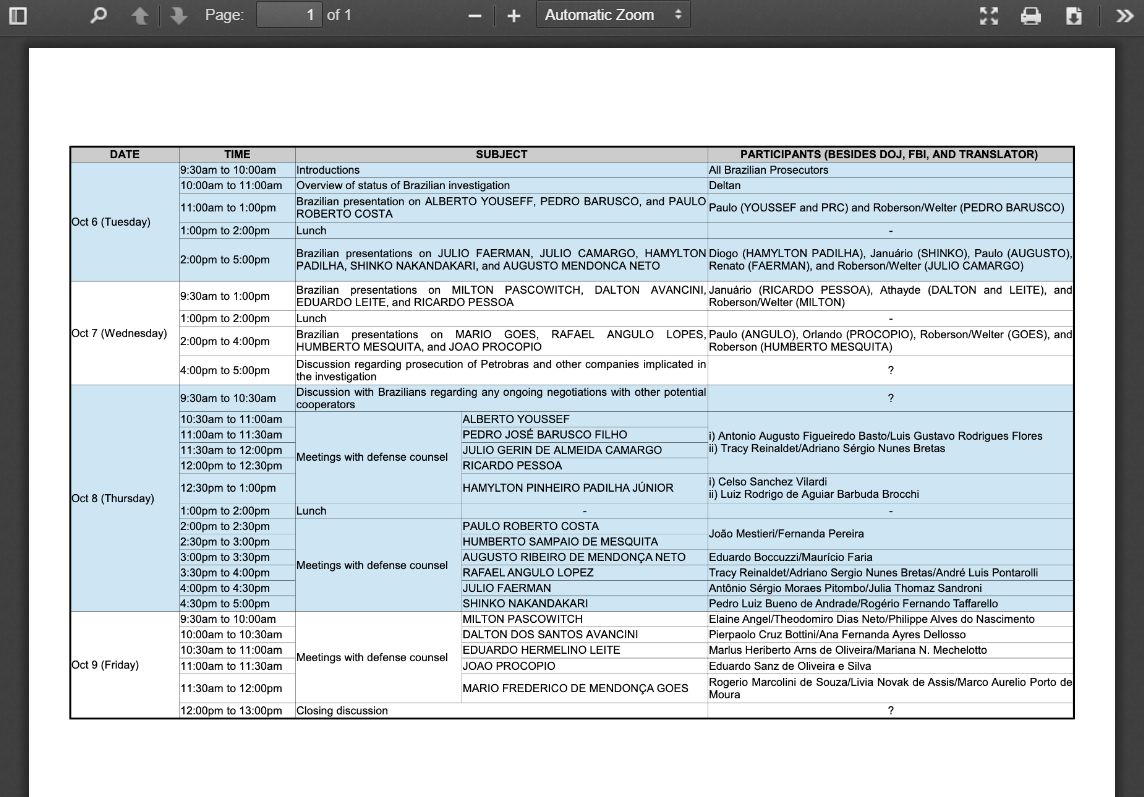
Task: Click 'All Brazilian Prosecutors' participants cell
Action: [890, 170]
